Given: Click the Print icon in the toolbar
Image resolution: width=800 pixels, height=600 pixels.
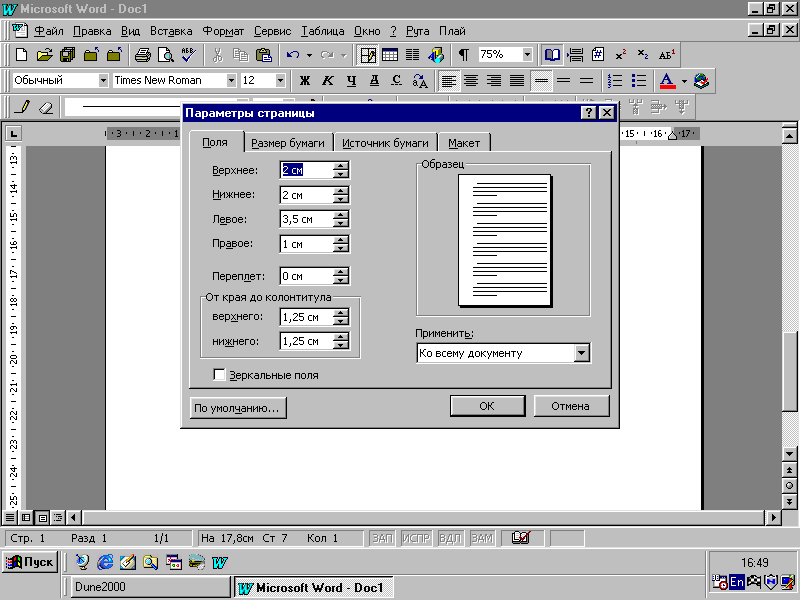Looking at the screenshot, I should click(x=142, y=55).
